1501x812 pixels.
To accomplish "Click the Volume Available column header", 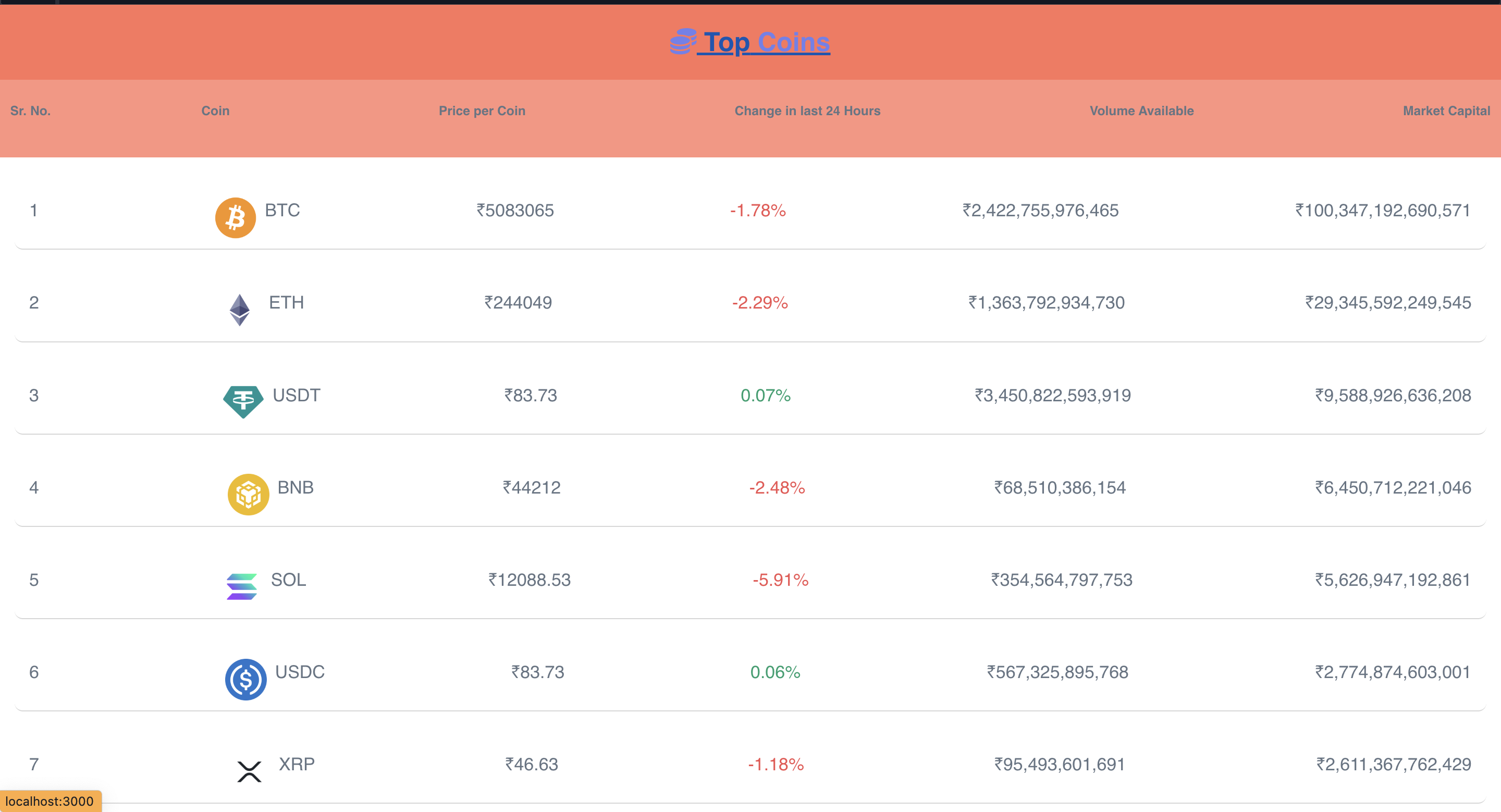I will pyautogui.click(x=1141, y=110).
